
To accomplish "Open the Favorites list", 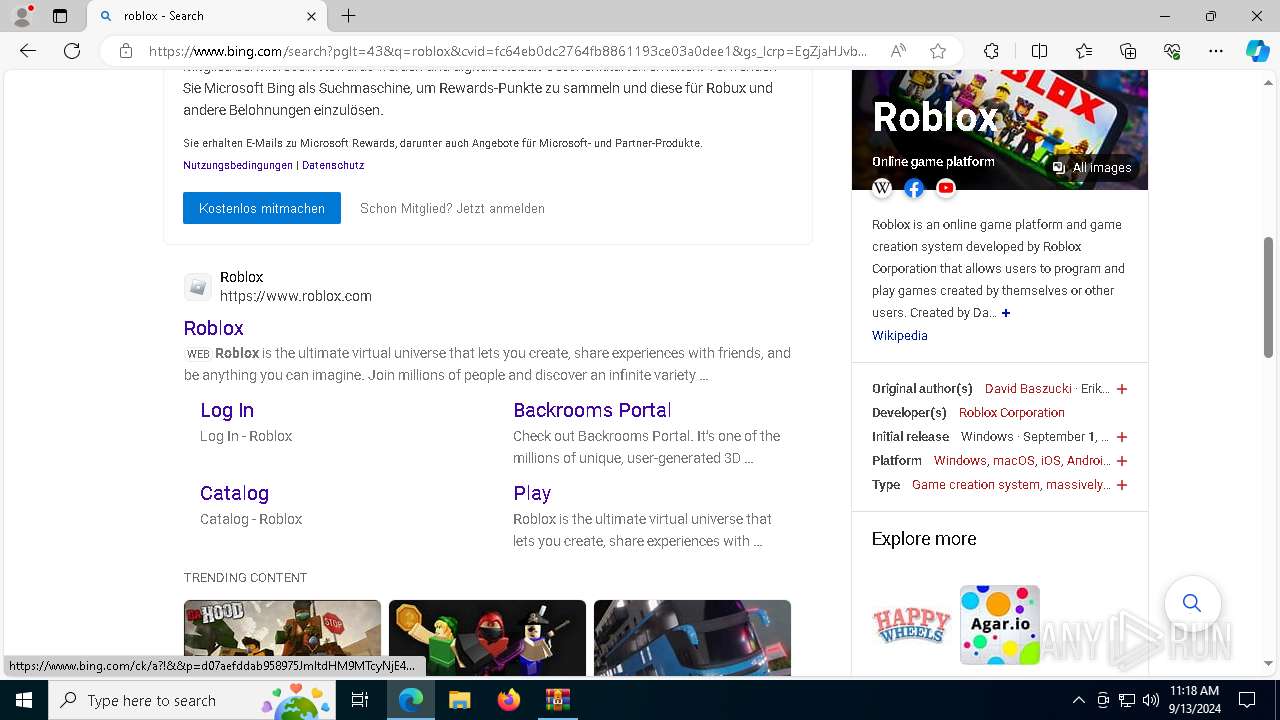I will point(1084,51).
